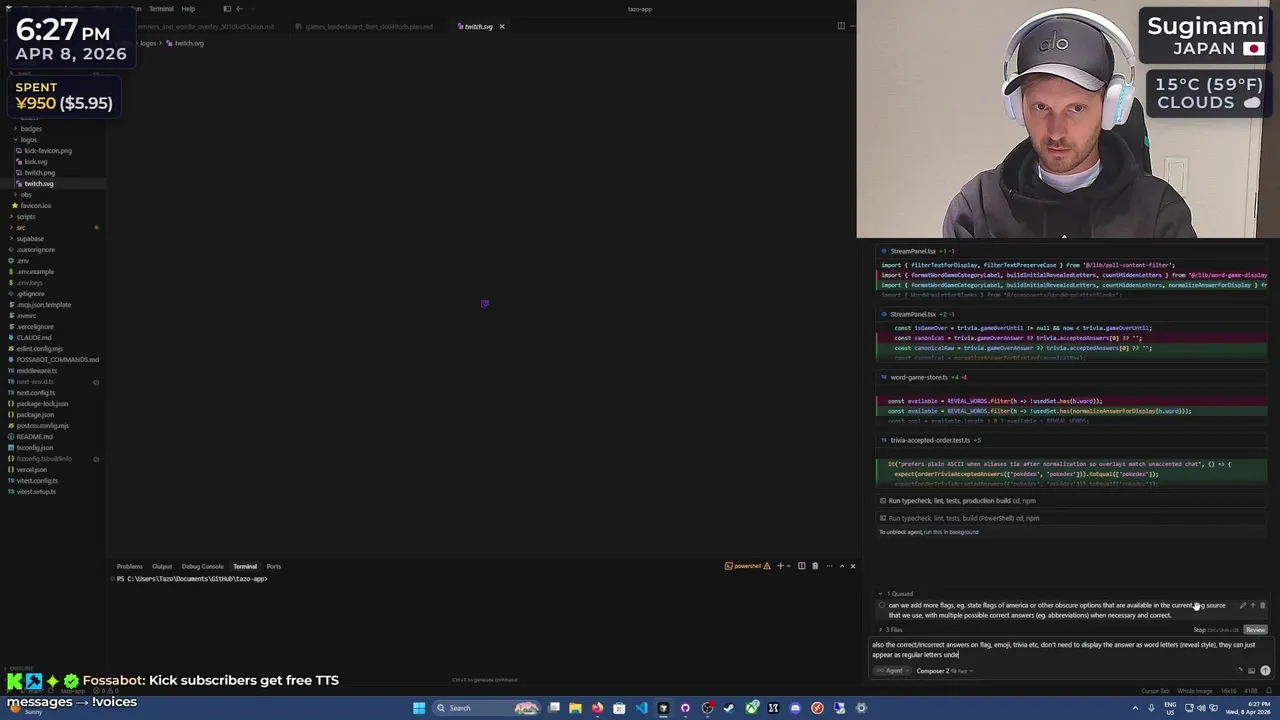Open the kick-favicon.png file
The height and width of the screenshot is (720, 1280).
point(48,151)
